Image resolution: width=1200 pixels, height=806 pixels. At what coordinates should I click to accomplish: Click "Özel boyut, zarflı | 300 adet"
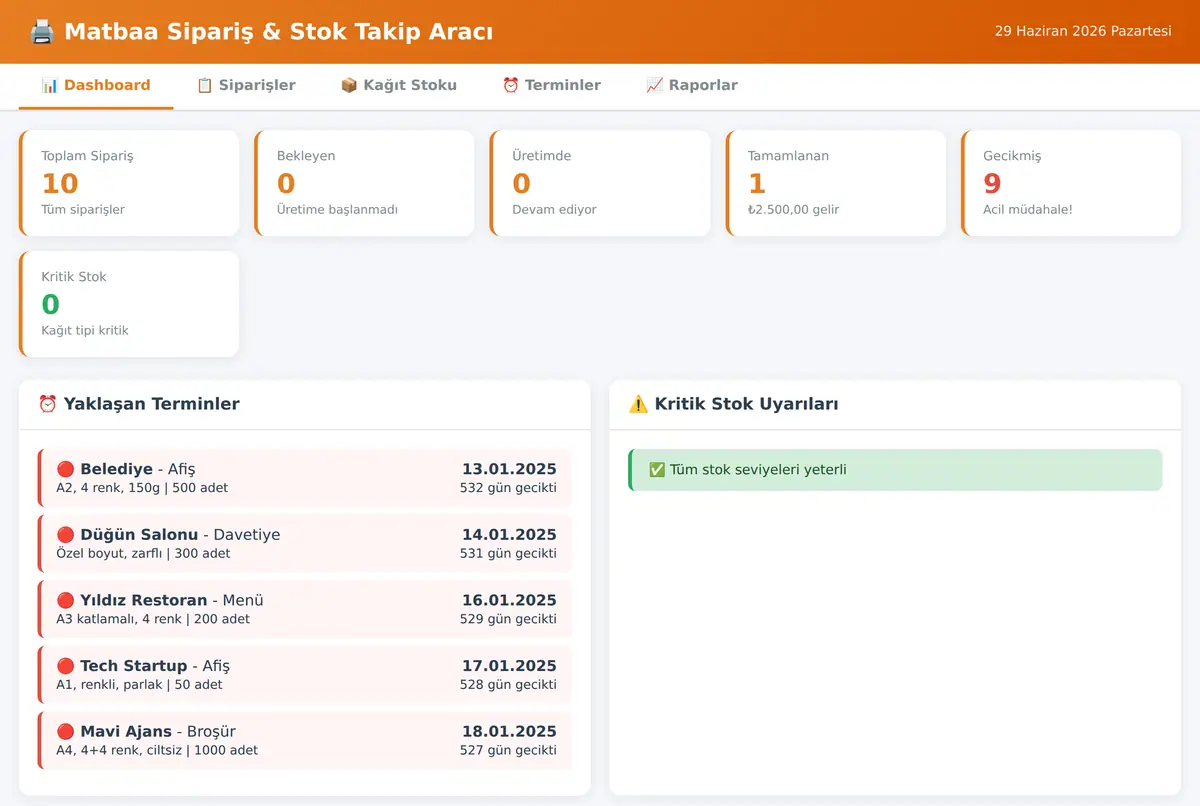pyautogui.click(x=143, y=554)
